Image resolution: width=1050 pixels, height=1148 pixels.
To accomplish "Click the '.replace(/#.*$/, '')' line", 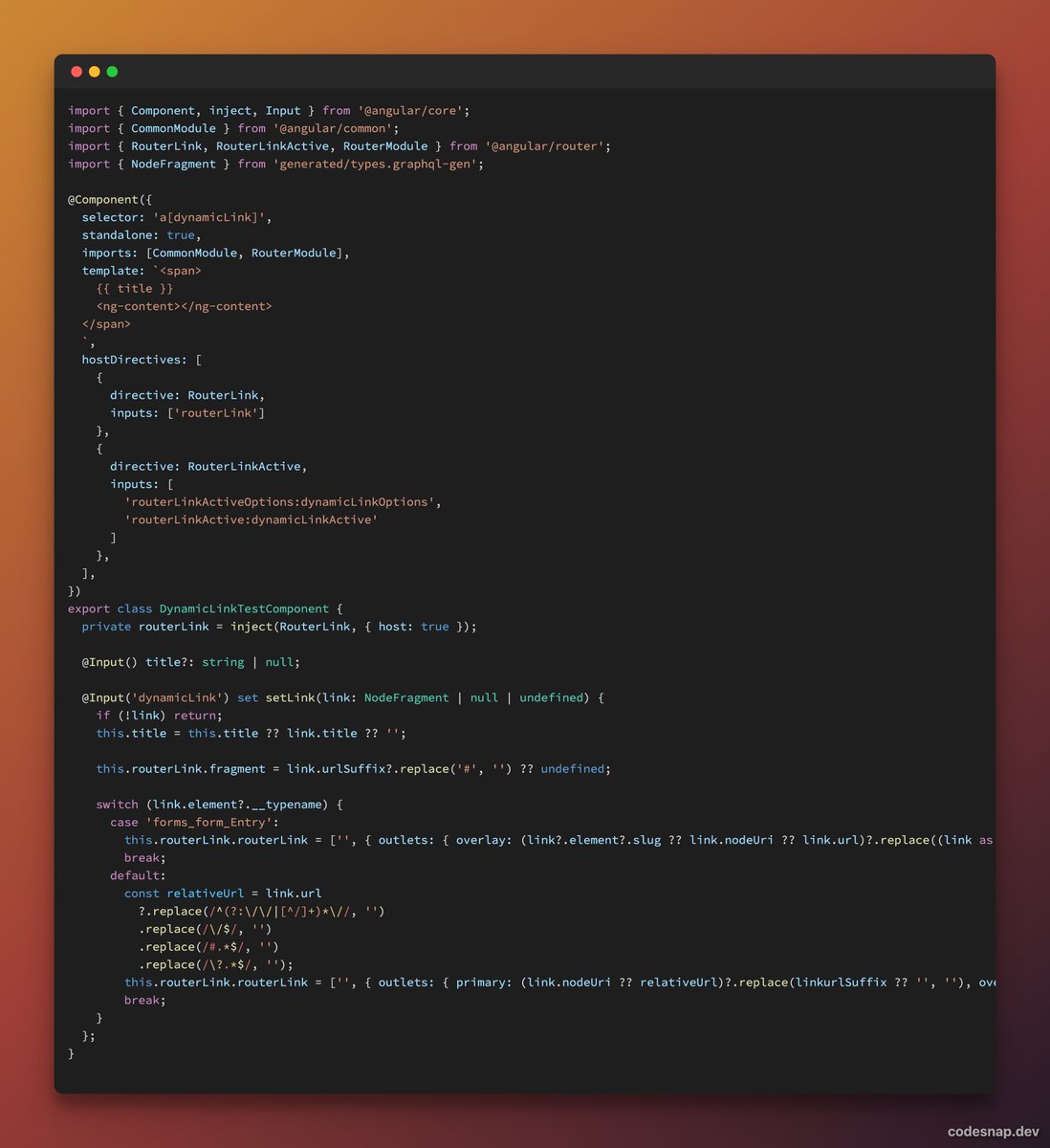I will [x=208, y=947].
